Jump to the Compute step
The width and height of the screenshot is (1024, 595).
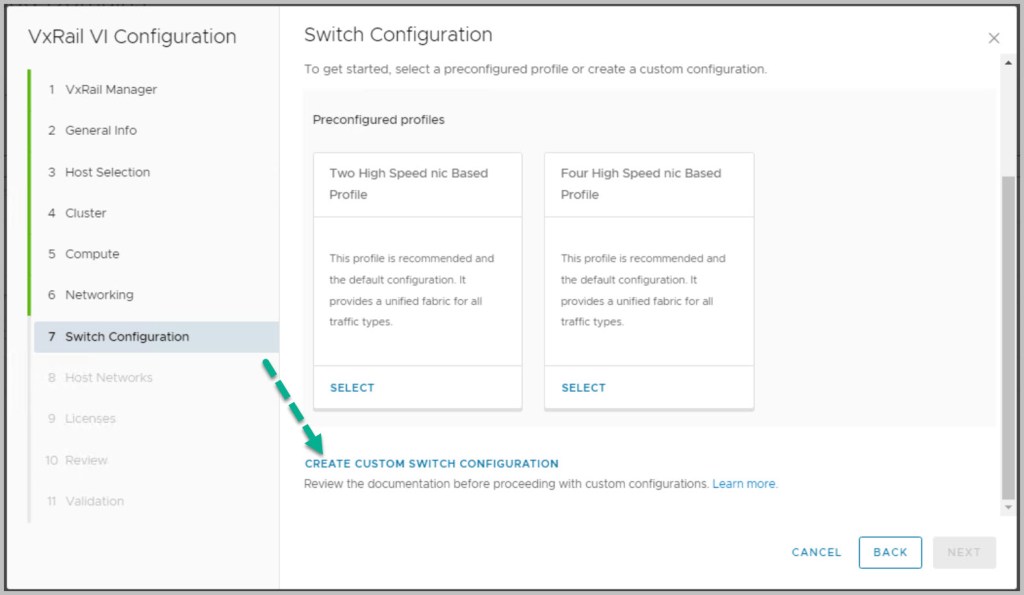tap(92, 254)
